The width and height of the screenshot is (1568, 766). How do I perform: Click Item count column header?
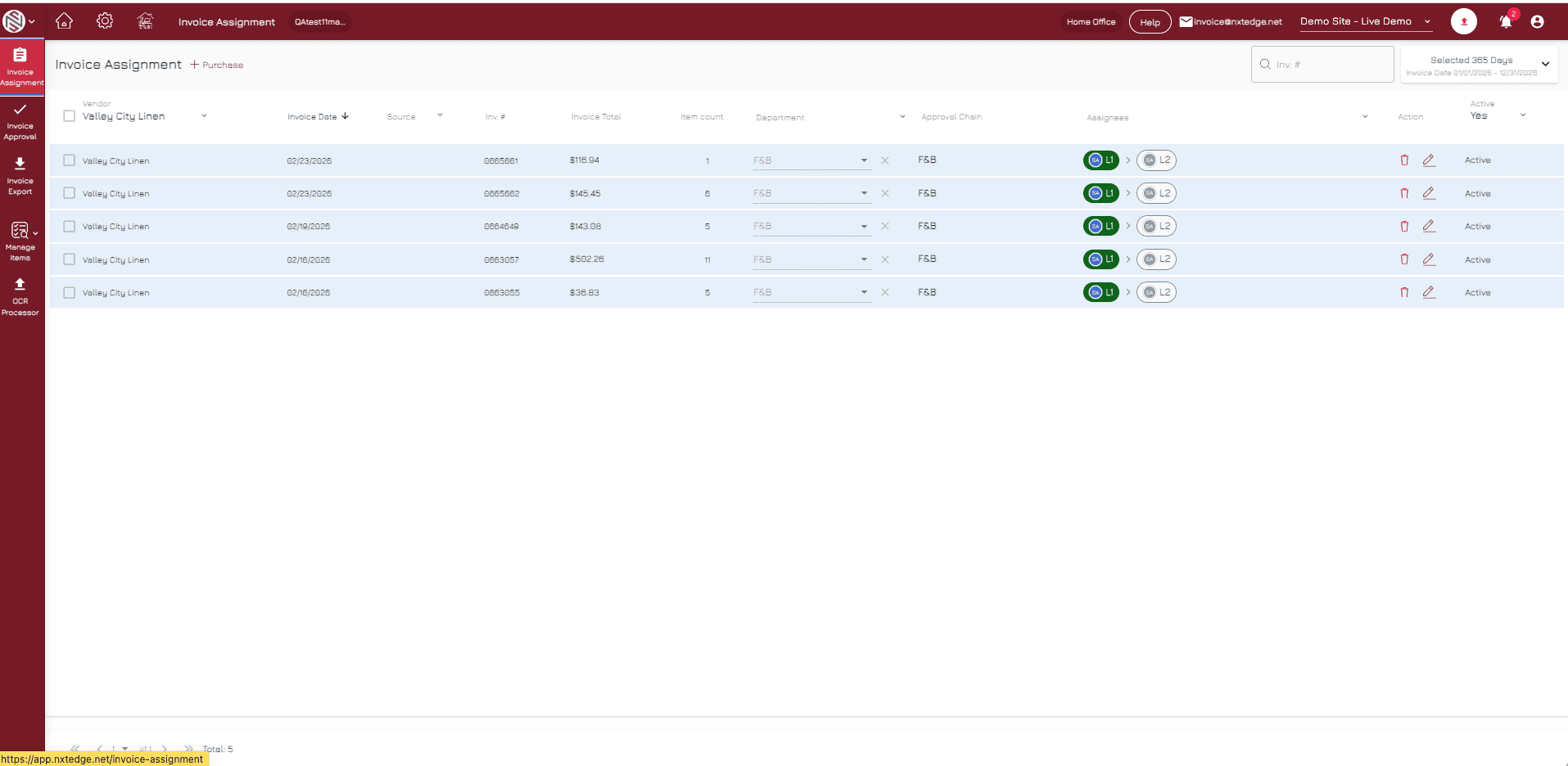click(702, 117)
